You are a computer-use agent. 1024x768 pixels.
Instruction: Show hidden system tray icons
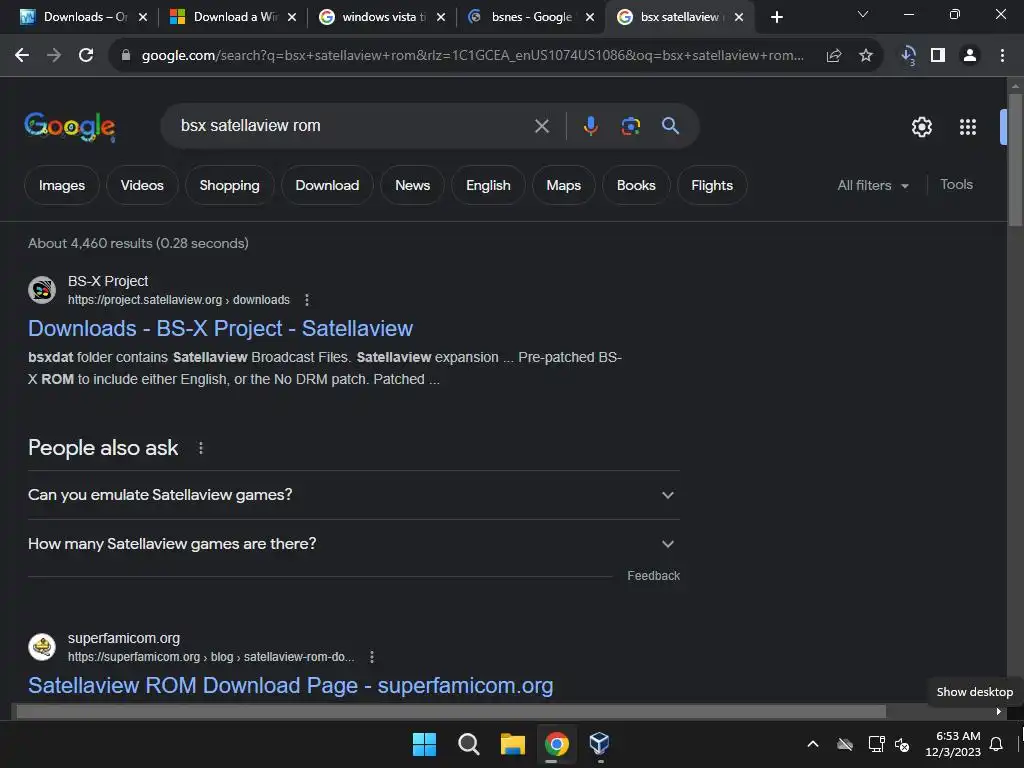tap(812, 744)
